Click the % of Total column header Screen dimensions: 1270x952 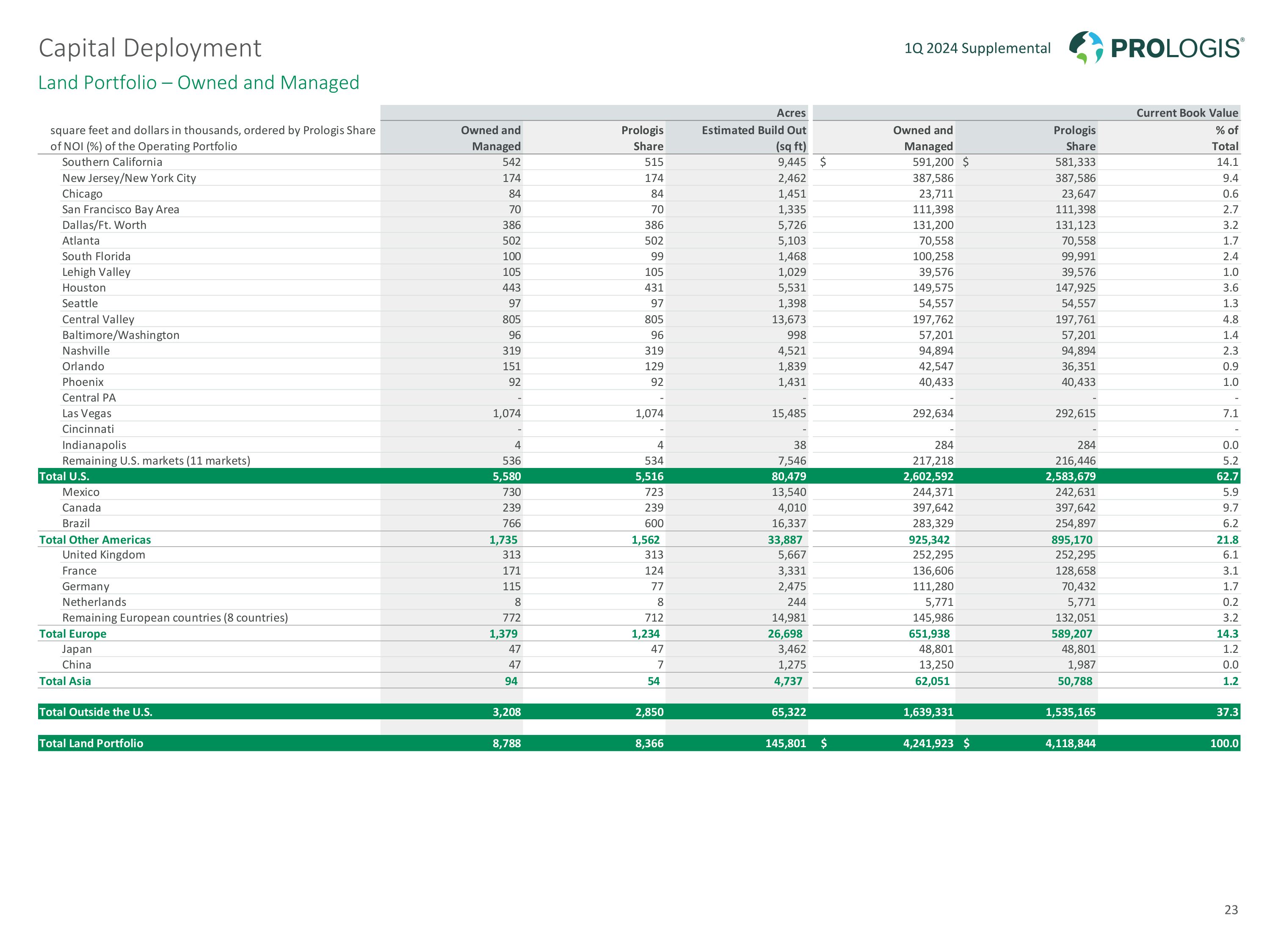pos(1226,138)
